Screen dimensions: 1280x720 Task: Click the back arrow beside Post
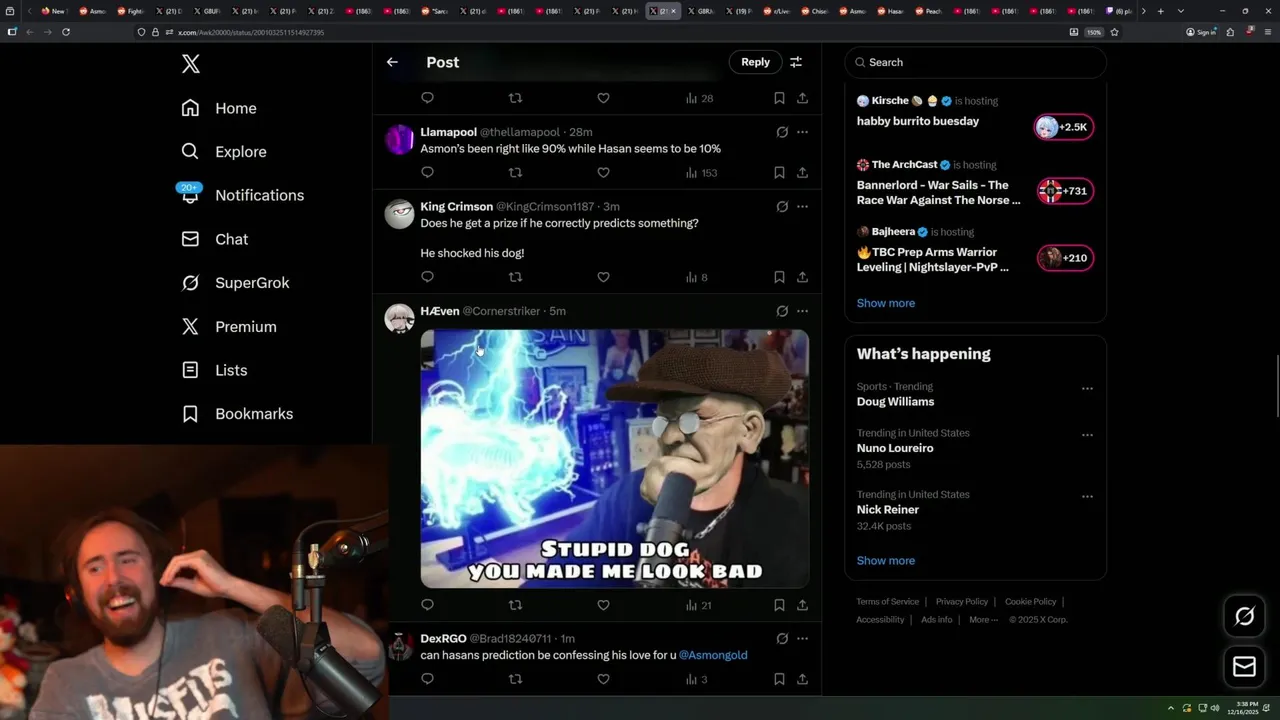point(392,62)
